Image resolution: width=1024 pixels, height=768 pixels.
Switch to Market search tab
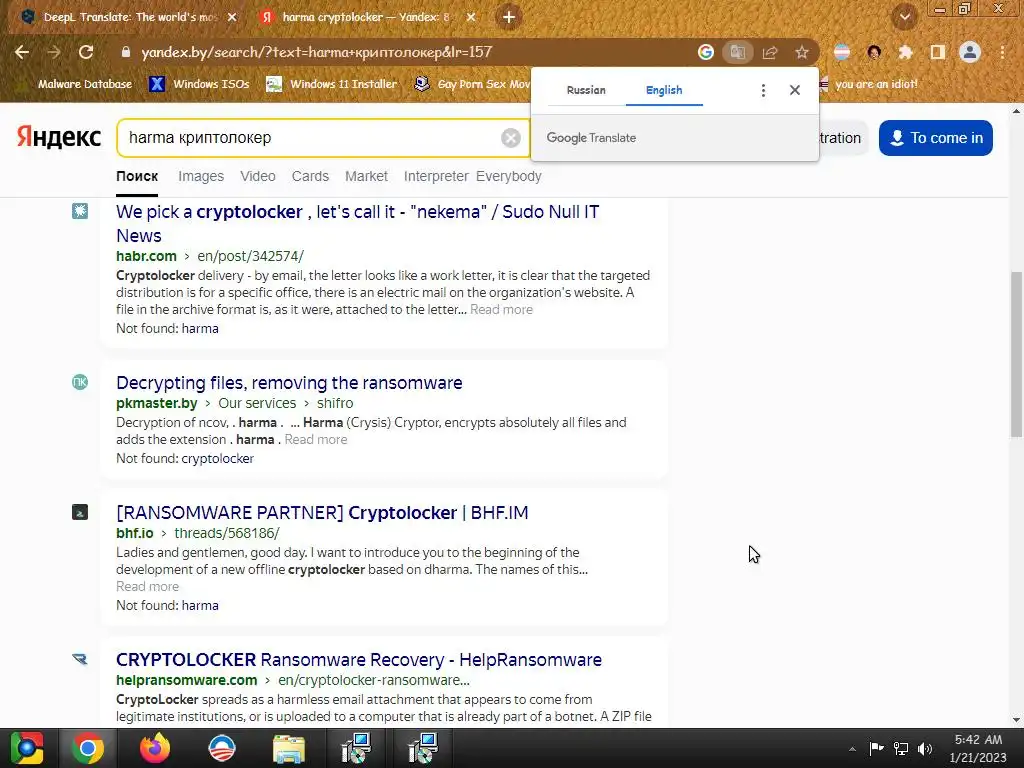(366, 176)
